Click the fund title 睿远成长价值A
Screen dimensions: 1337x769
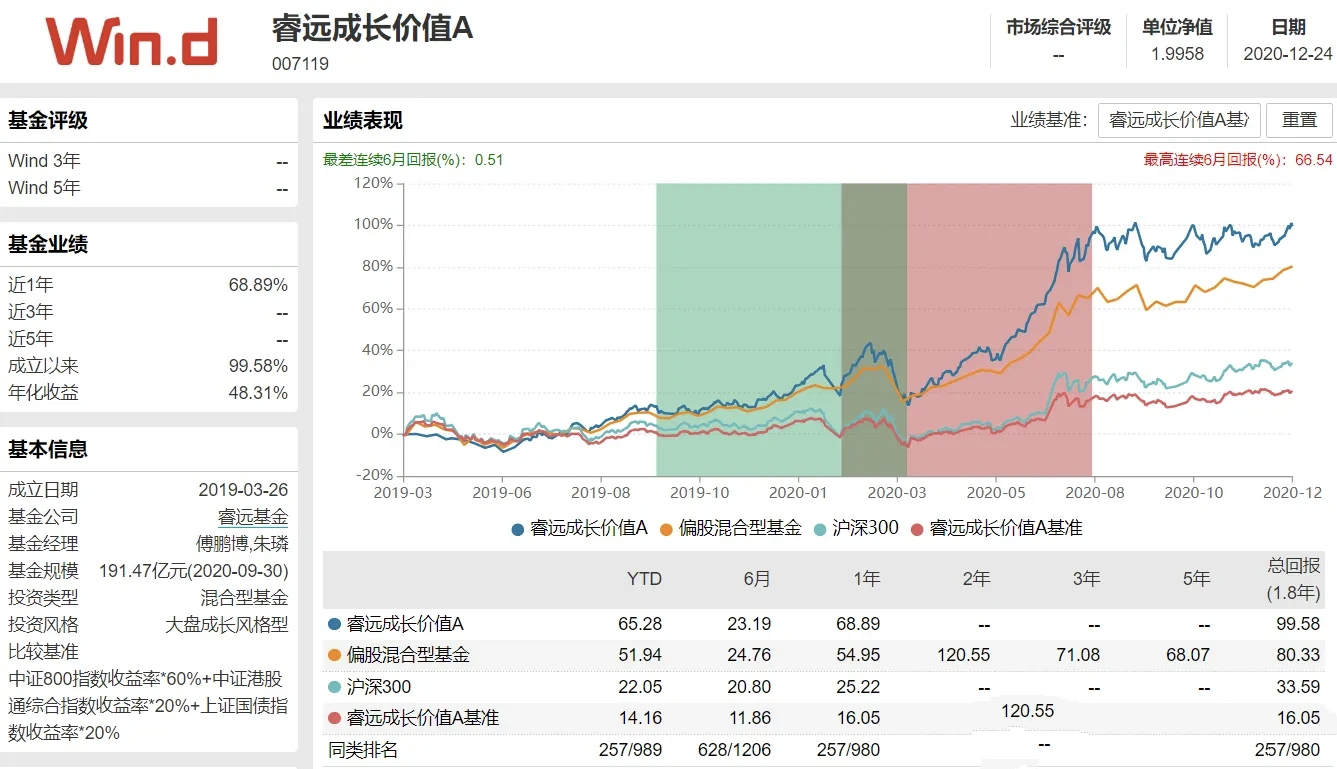(x=372, y=28)
